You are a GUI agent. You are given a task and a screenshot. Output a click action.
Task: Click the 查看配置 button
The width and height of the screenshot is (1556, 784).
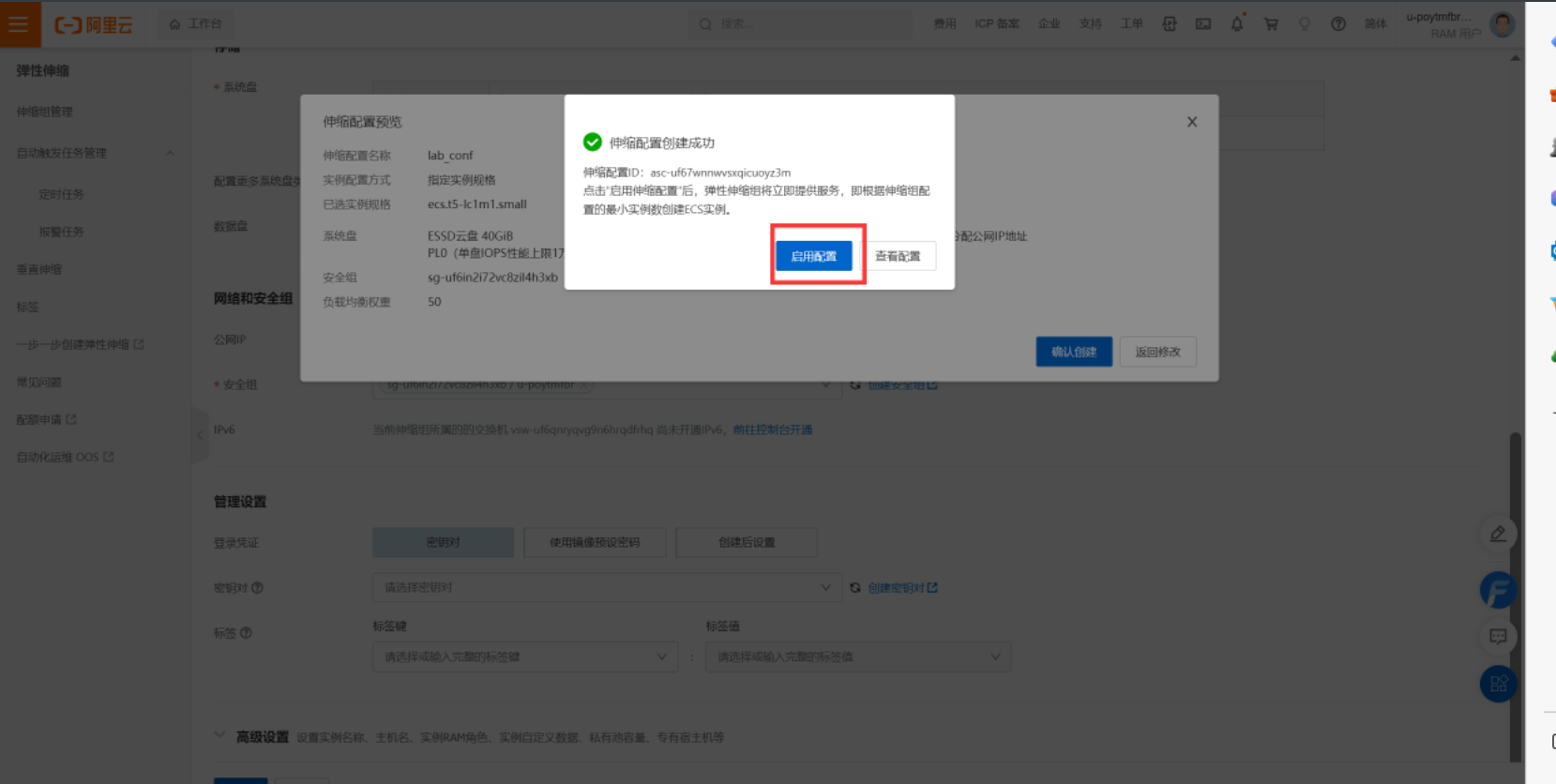point(898,256)
